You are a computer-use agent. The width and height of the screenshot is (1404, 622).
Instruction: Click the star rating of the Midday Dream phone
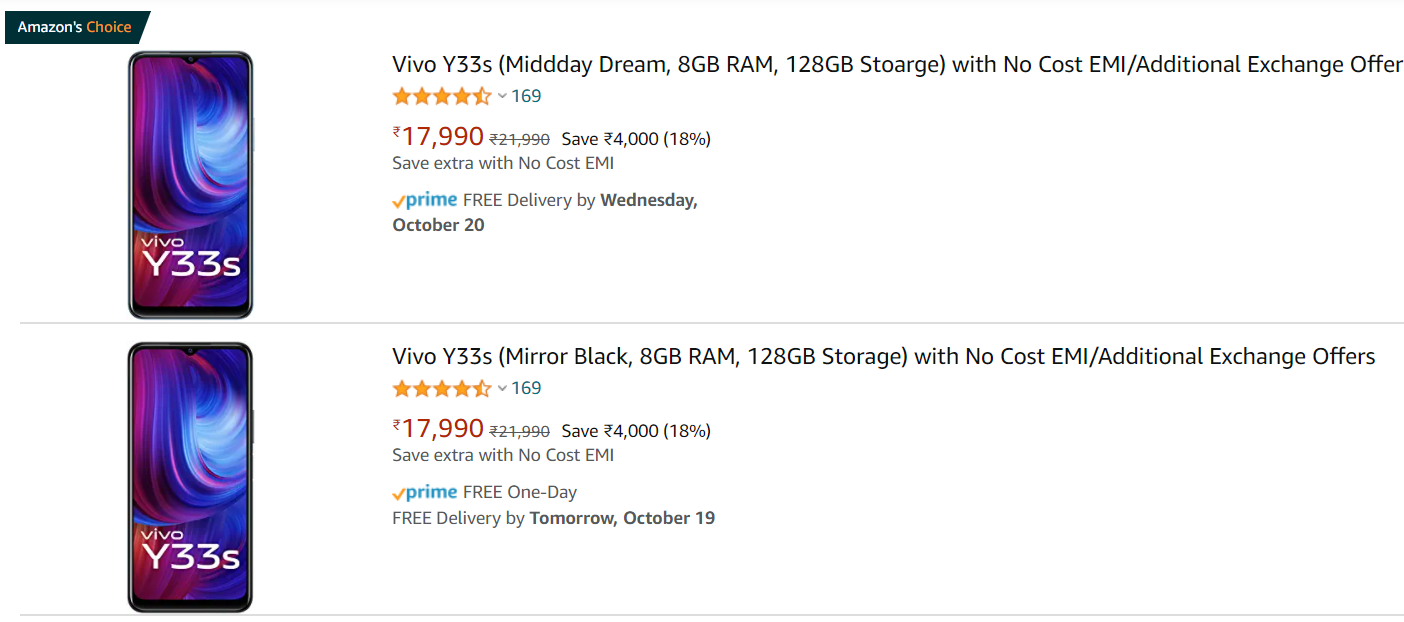pos(441,96)
